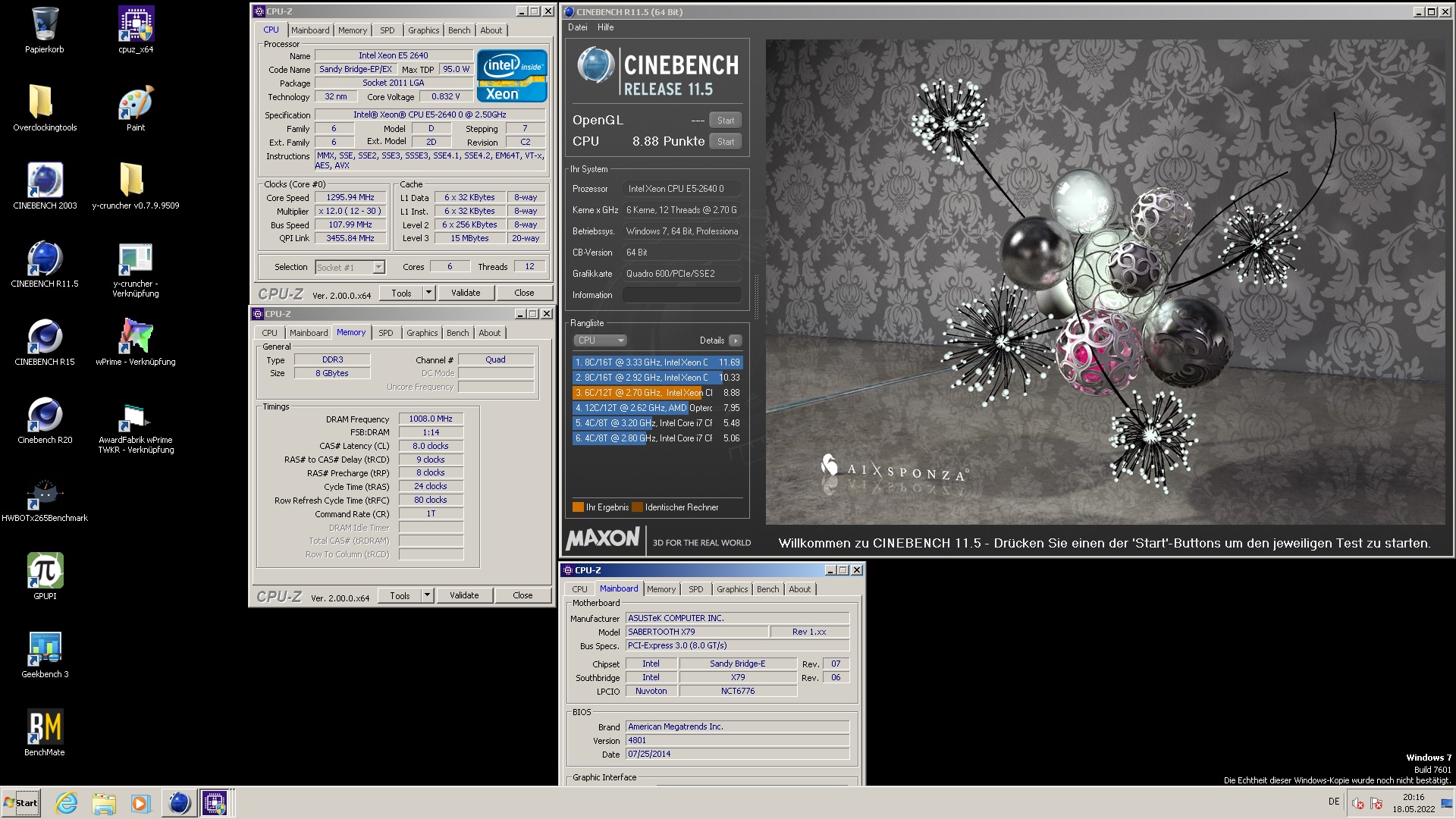Click the DRAM Frequency 1008.0 MHz value
Image resolution: width=1456 pixels, height=819 pixels.
[x=431, y=419]
